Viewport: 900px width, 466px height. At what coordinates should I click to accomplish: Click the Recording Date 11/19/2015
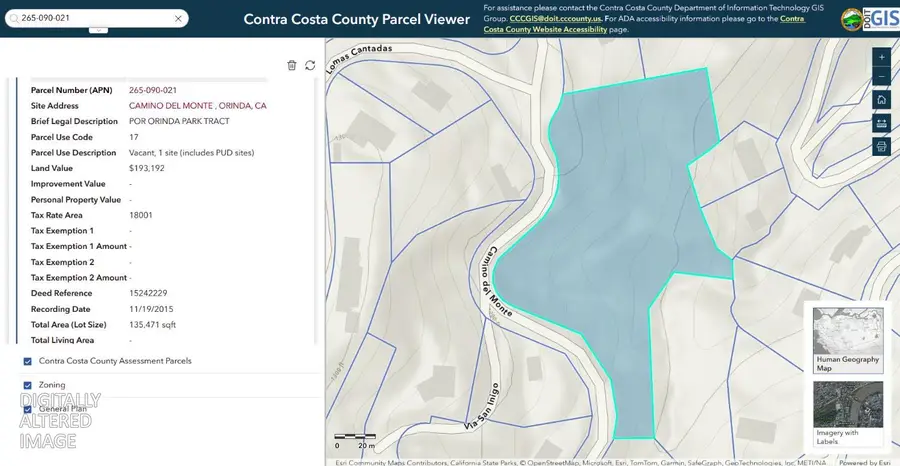click(x=151, y=309)
